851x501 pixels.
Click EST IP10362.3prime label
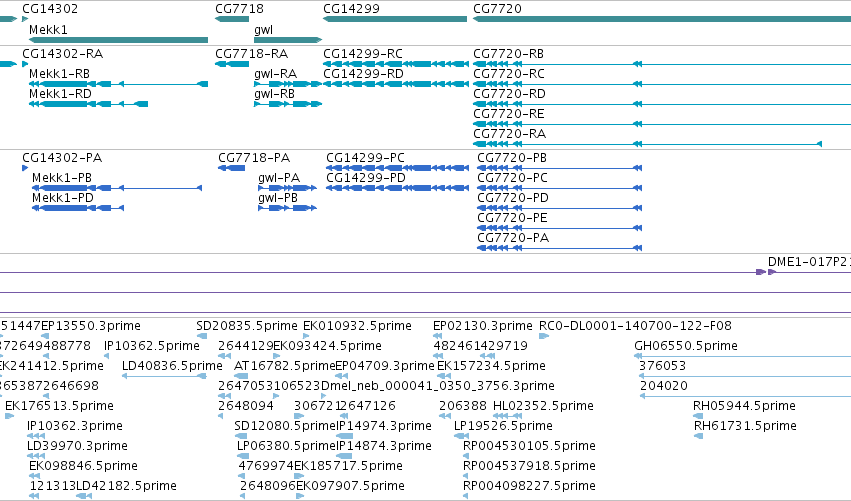pyautogui.click(x=75, y=427)
